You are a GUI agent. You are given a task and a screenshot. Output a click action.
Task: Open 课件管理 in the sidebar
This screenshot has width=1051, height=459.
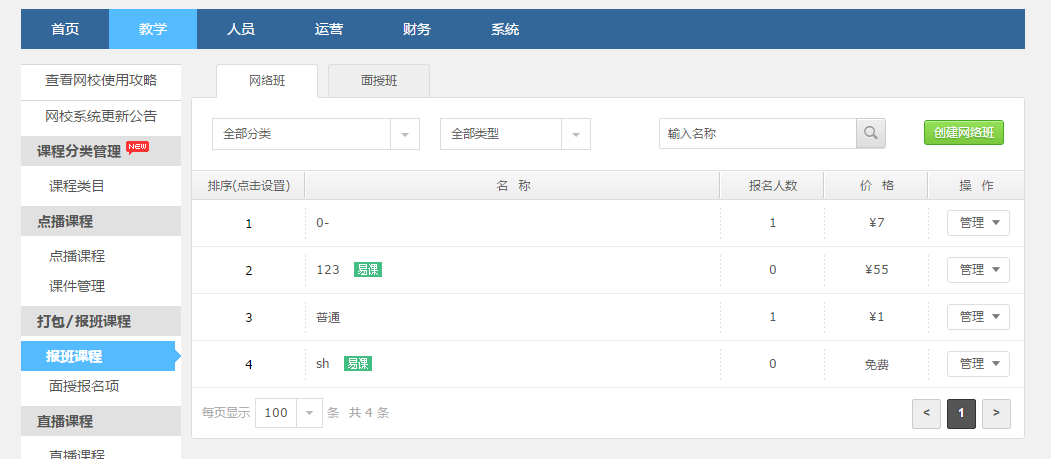[77, 286]
